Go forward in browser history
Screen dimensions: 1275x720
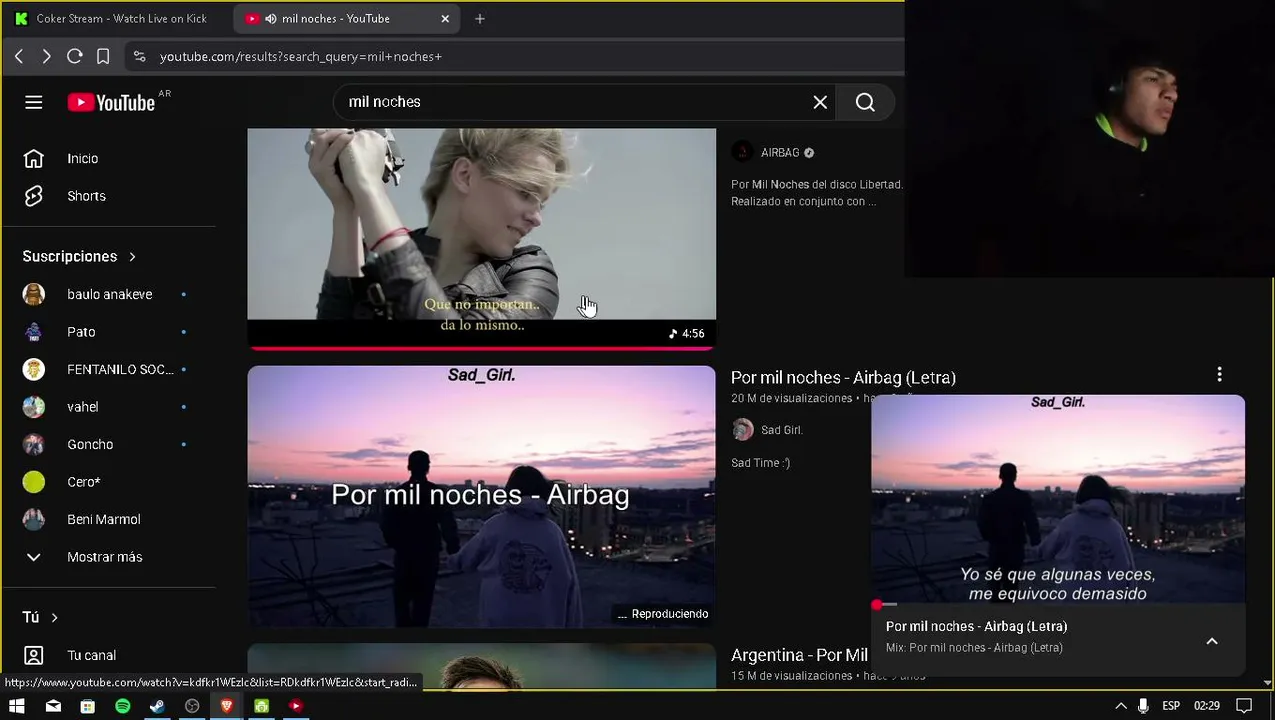coord(46,57)
